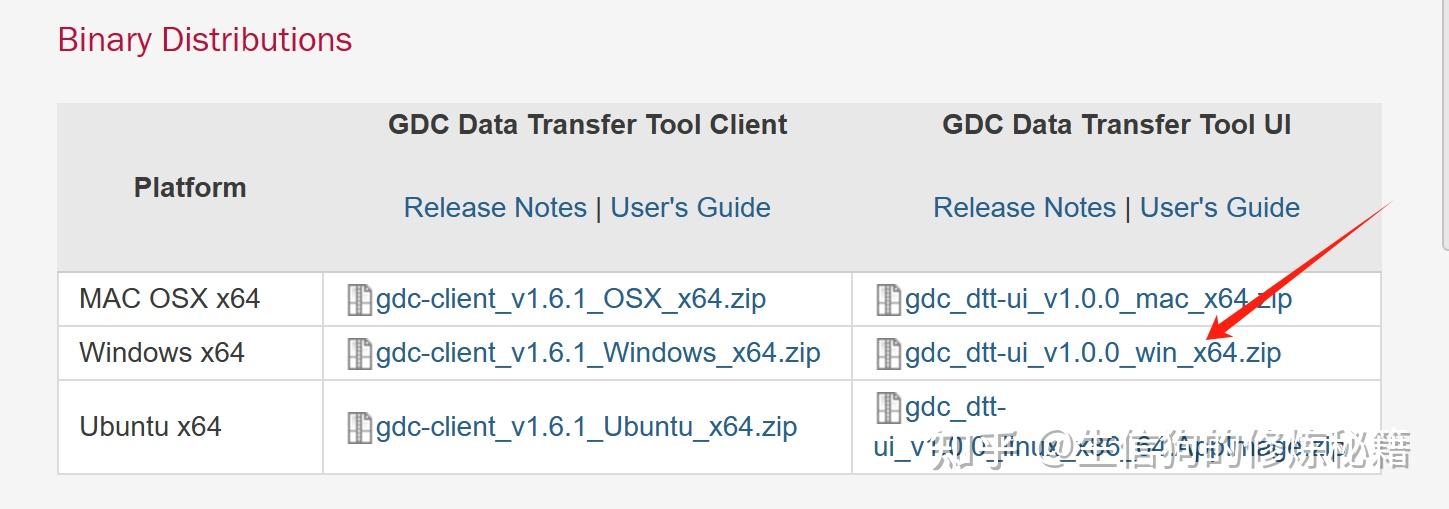Click the GDC Data Transfer Tool UI header
1449x509 pixels.
point(1116,125)
